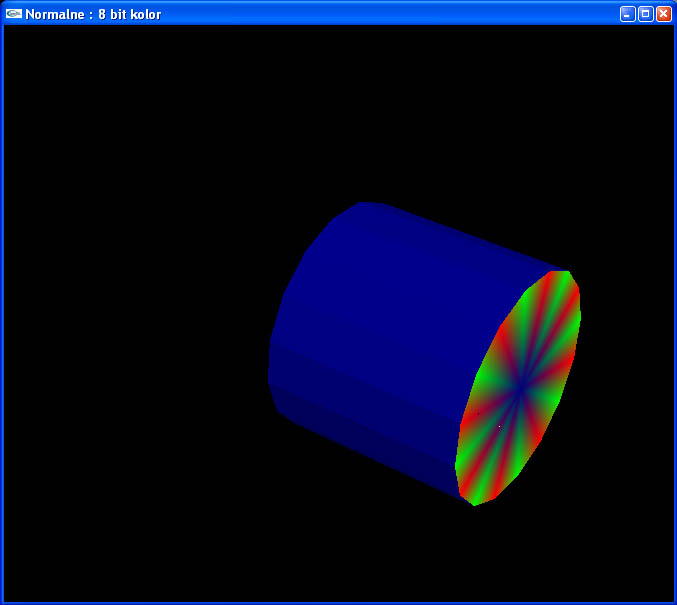Image resolution: width=677 pixels, height=605 pixels.
Task: Click black empty area in viewport's bottom-left corner
Action: point(50,560)
